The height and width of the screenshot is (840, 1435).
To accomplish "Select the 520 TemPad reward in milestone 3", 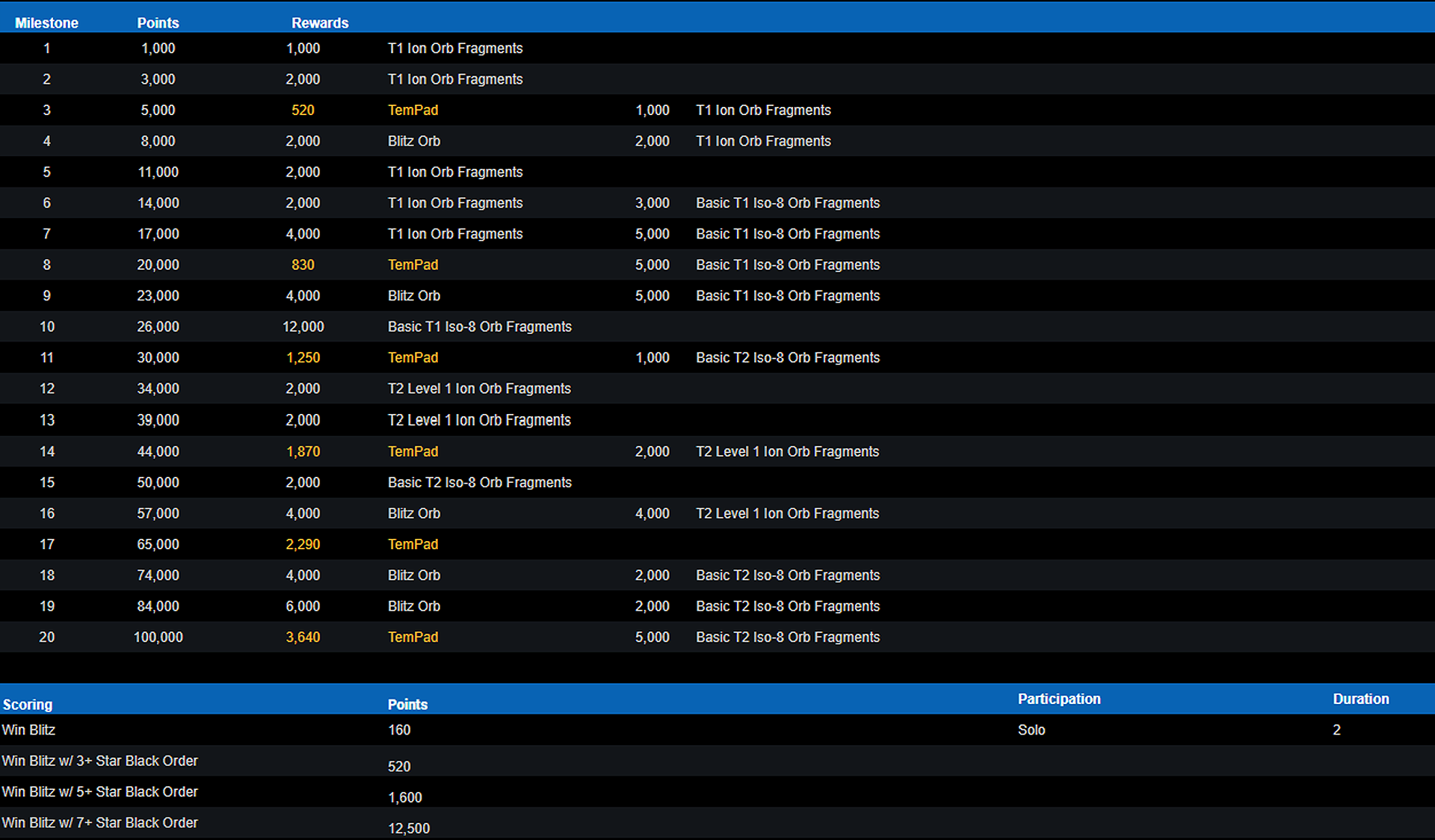I will (x=303, y=110).
